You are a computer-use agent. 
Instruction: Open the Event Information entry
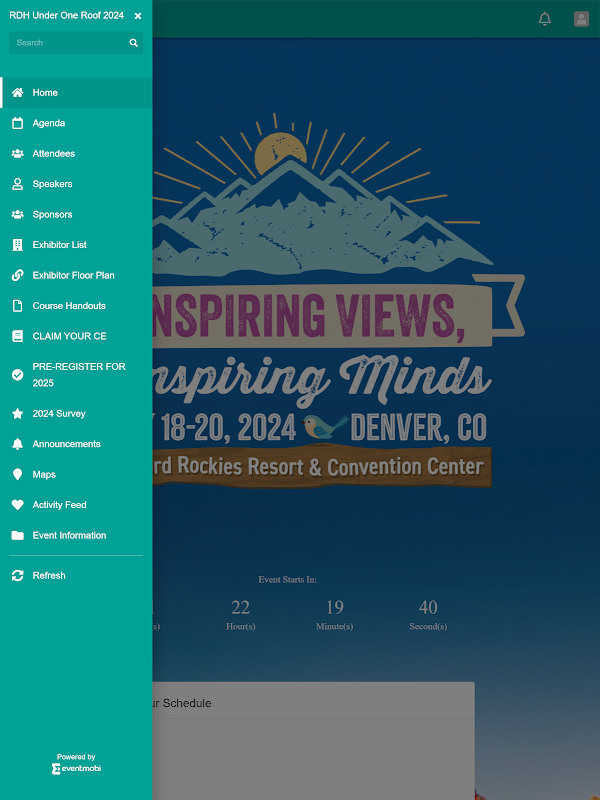(76, 535)
